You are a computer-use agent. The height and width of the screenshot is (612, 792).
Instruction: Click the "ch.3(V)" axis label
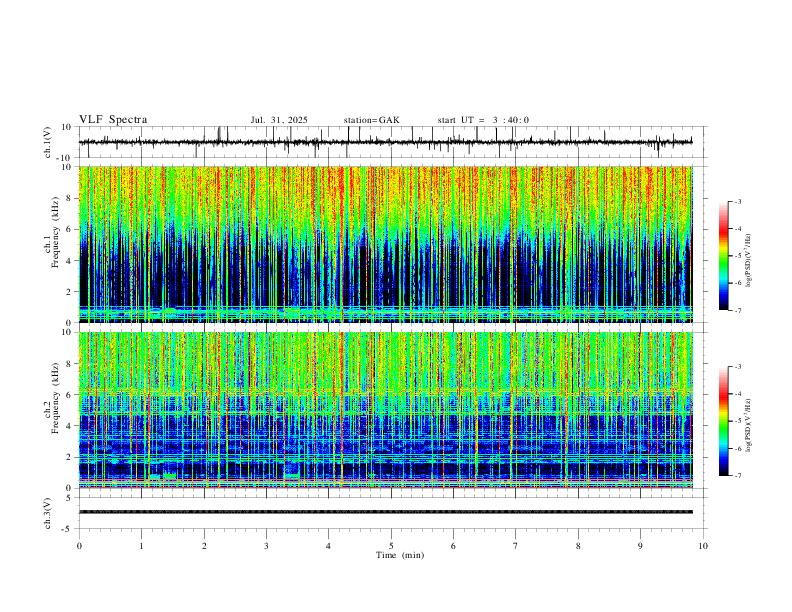coord(48,513)
